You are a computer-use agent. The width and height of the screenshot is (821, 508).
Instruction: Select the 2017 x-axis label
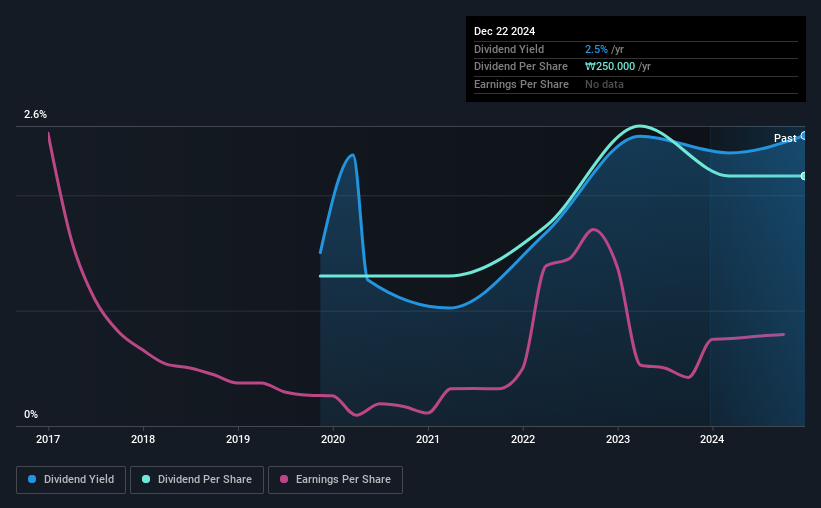[x=48, y=439]
